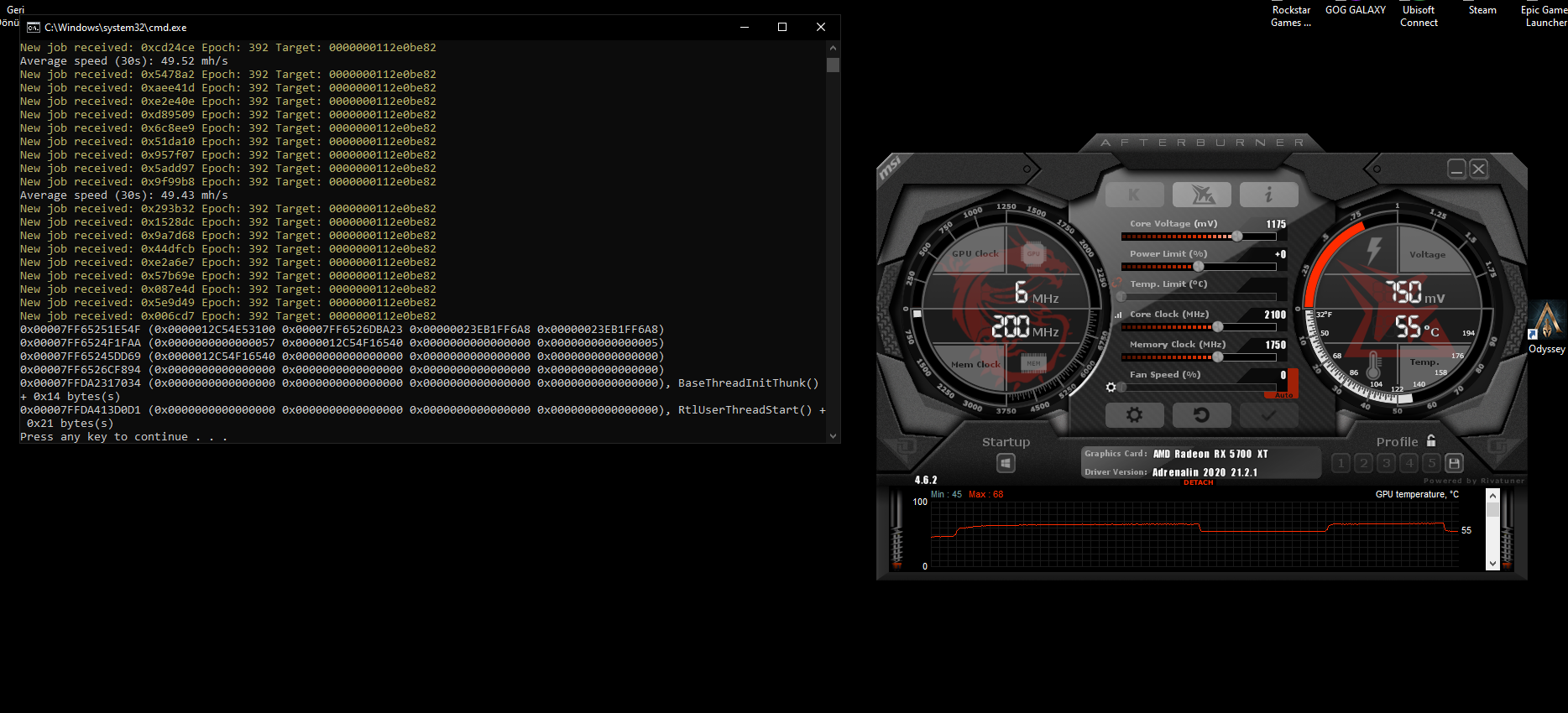Select profile slot 2
The image size is (1568, 713).
(x=1364, y=463)
